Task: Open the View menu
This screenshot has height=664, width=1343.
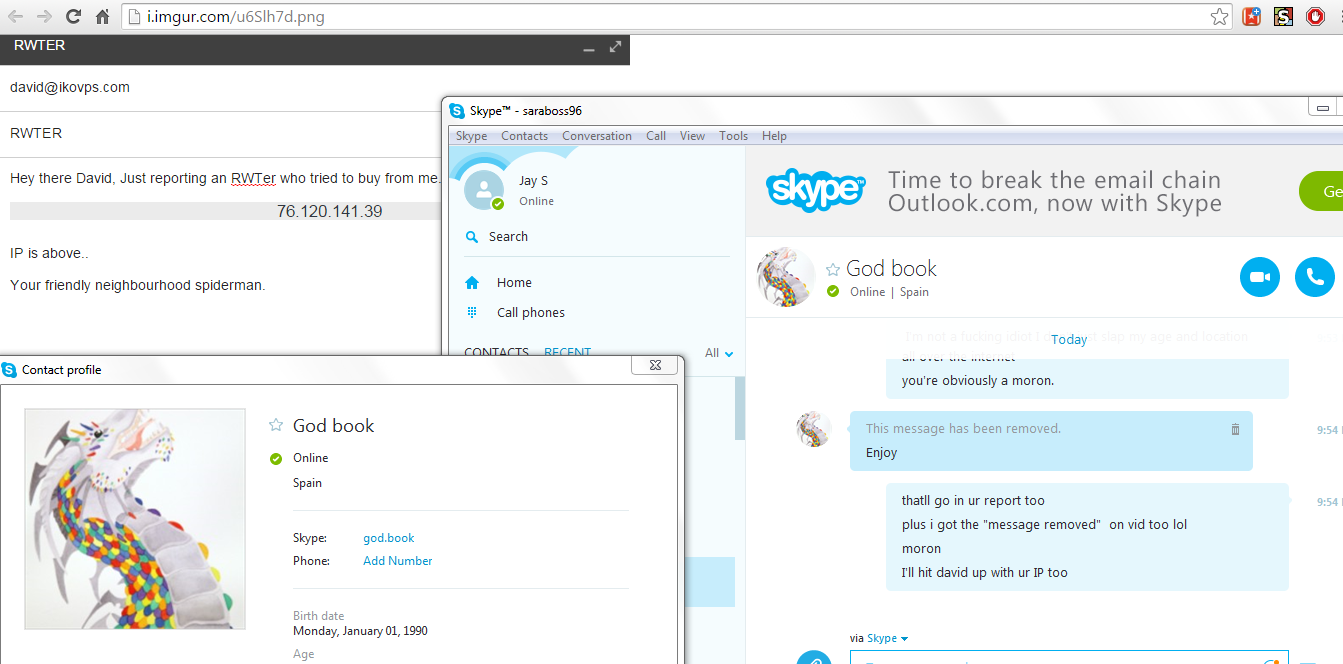Action: [x=692, y=136]
